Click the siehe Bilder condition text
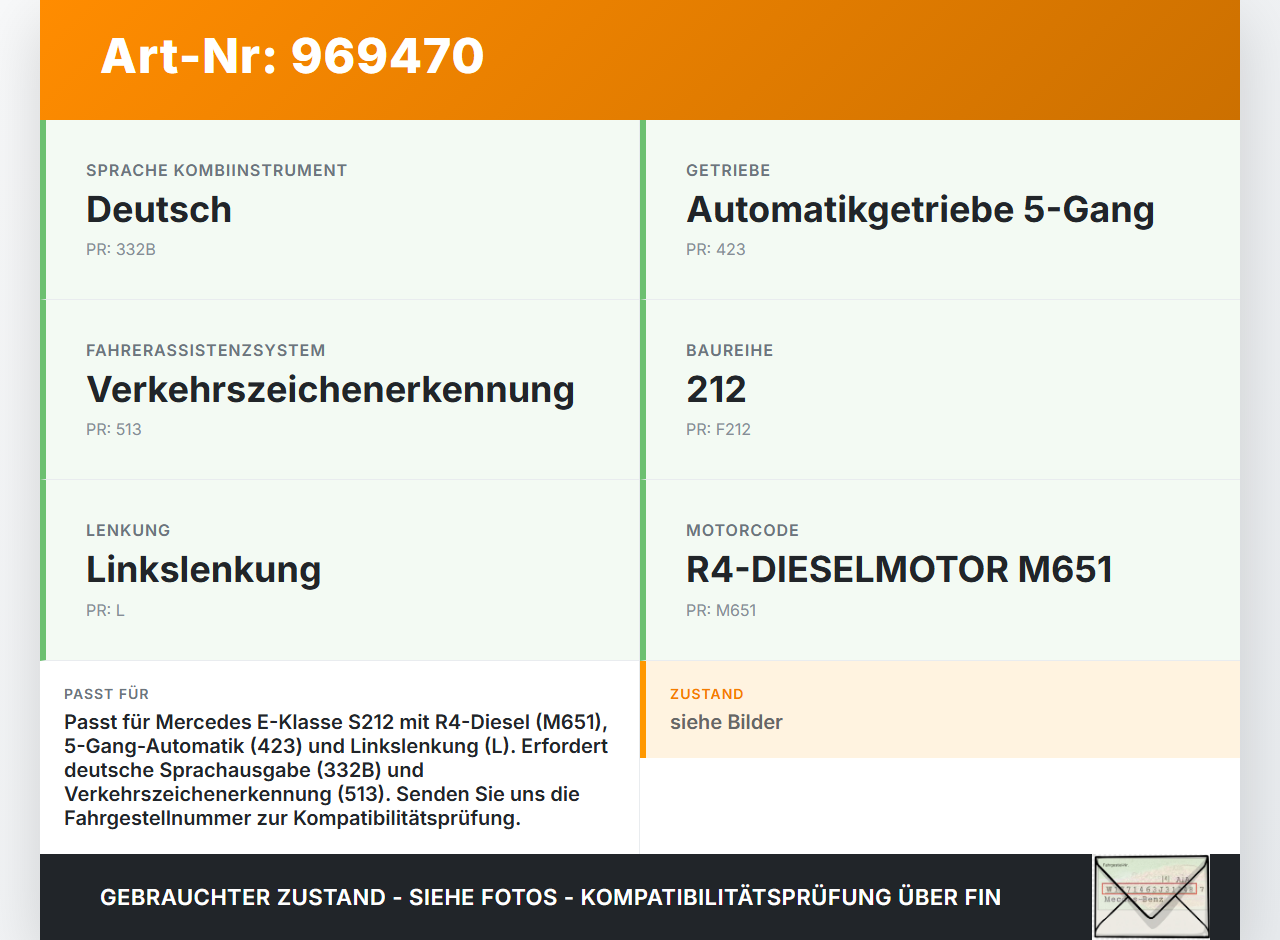 [726, 722]
